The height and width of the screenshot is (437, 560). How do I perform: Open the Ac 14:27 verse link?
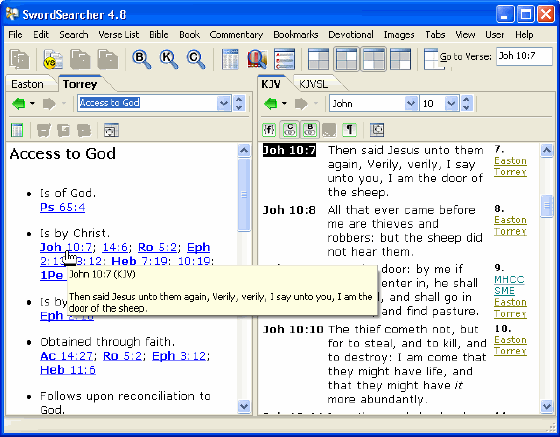pyautogui.click(x=66, y=356)
